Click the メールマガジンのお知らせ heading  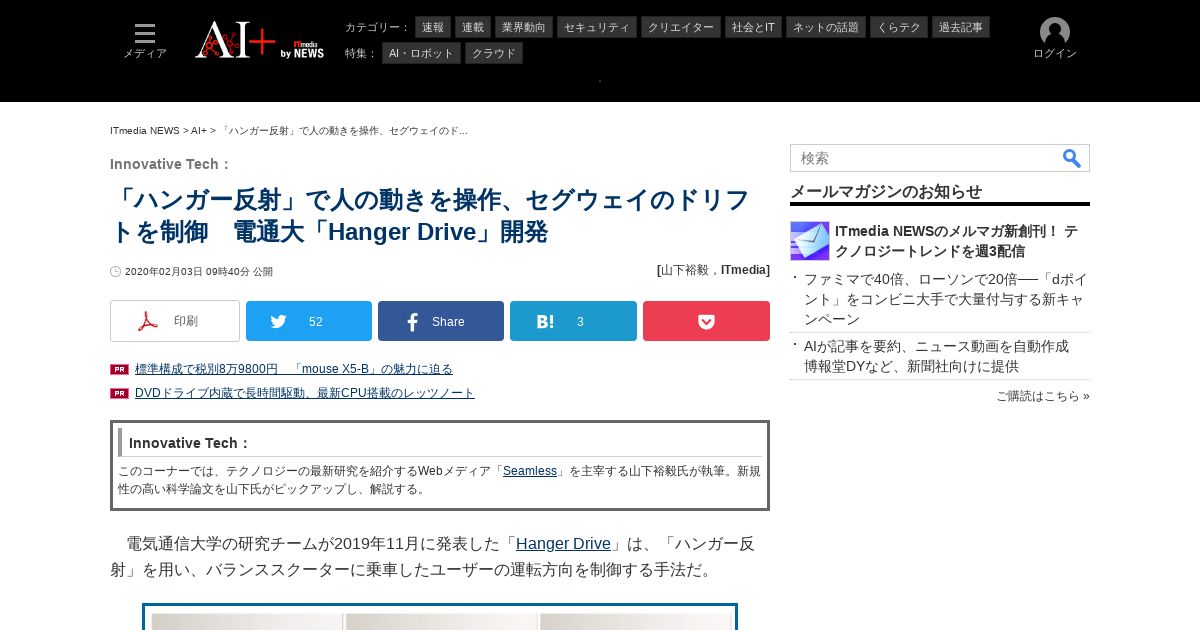tap(886, 191)
